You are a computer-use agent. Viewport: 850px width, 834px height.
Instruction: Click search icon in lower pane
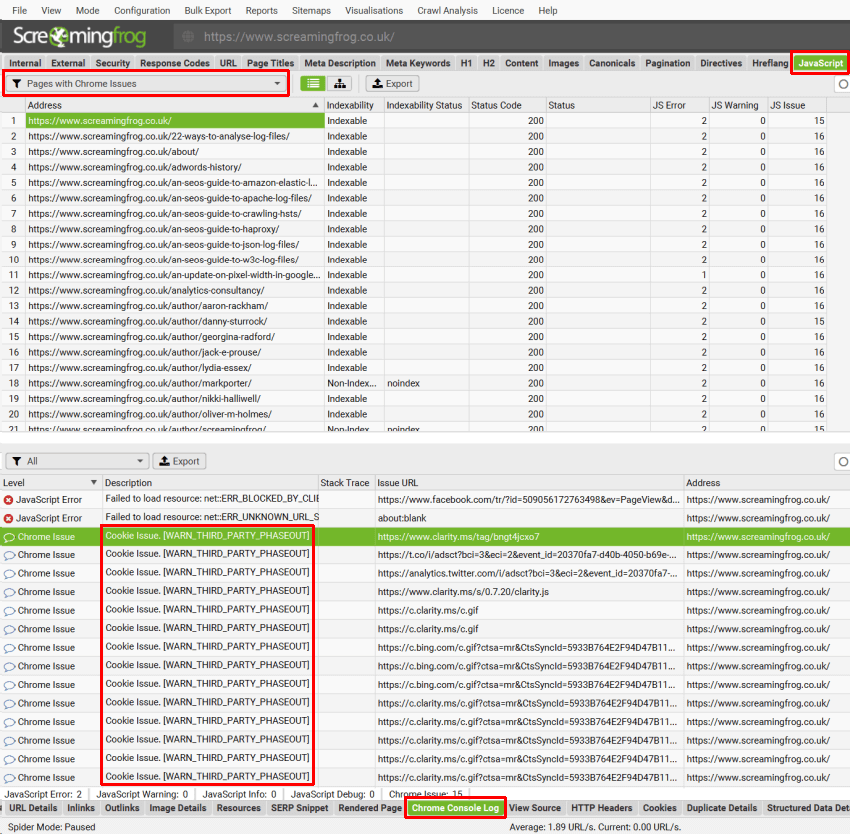coord(843,461)
